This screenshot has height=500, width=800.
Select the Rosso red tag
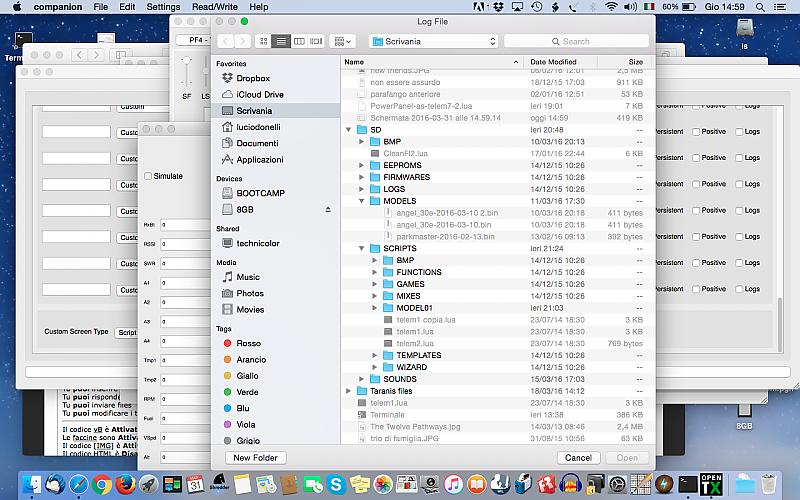coord(248,343)
